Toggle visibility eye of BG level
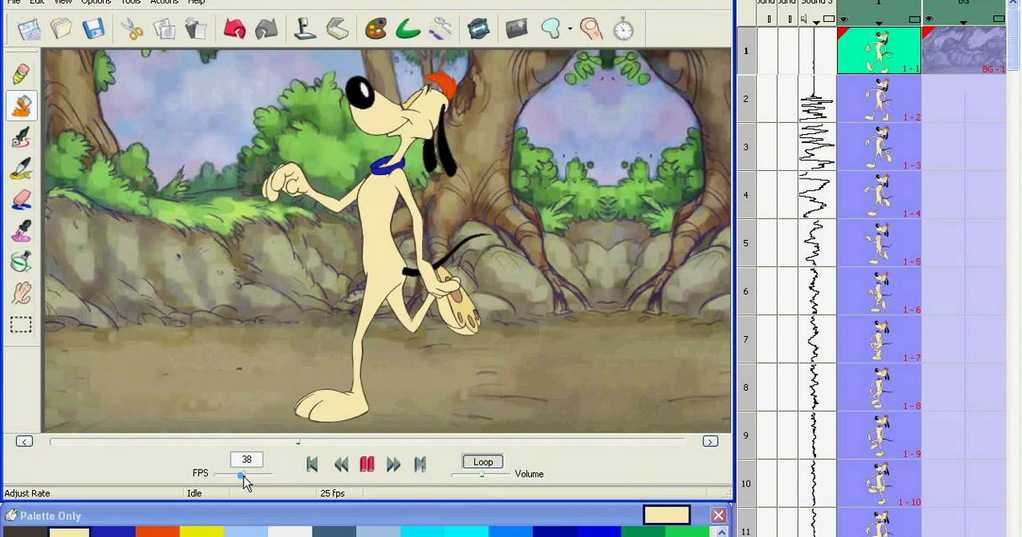The width and height of the screenshot is (1022, 537). [x=930, y=19]
